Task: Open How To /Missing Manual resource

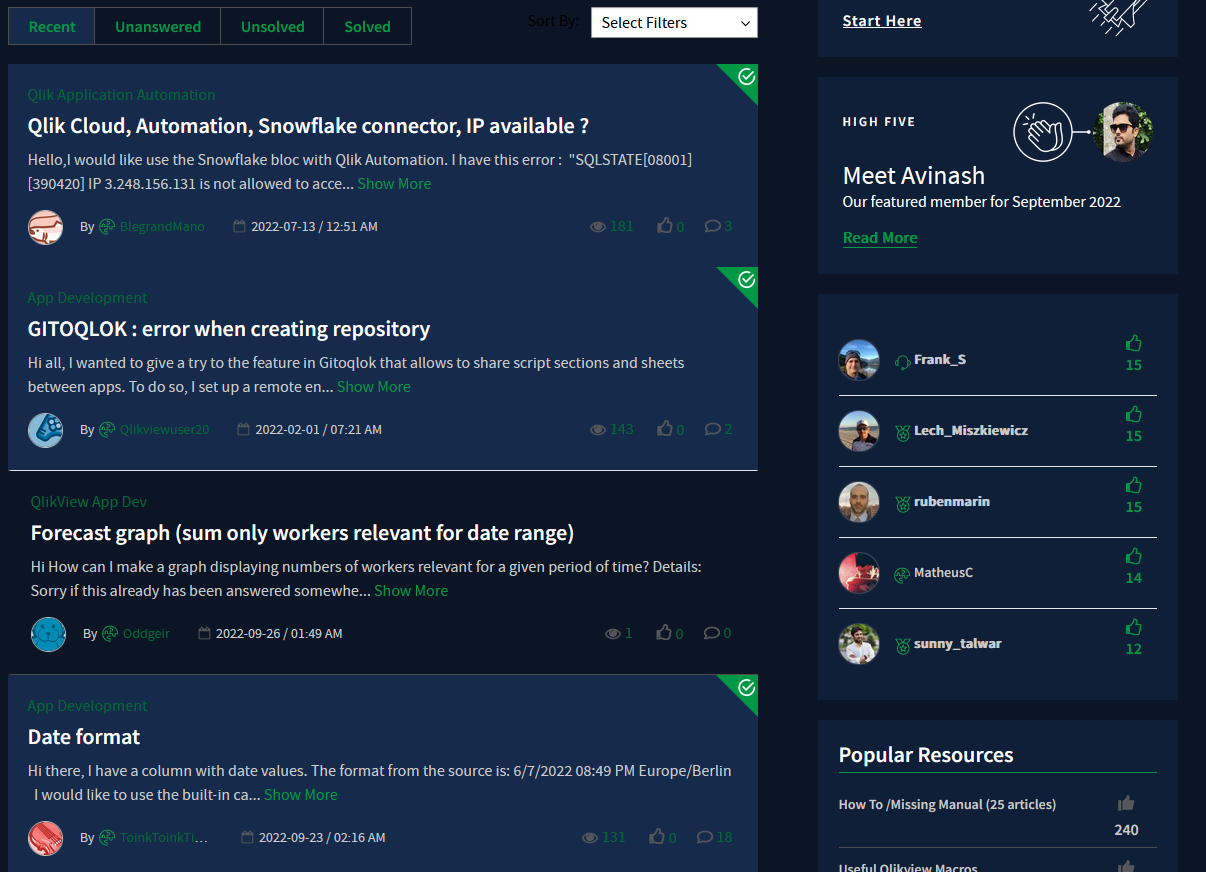Action: (x=947, y=805)
